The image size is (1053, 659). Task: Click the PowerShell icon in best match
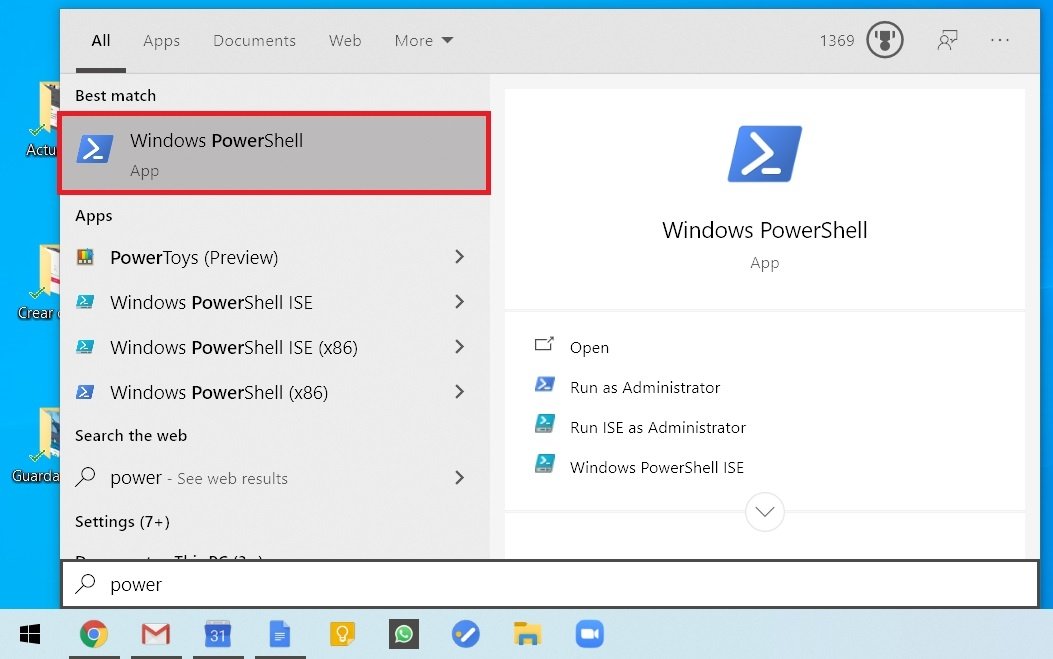(x=95, y=148)
